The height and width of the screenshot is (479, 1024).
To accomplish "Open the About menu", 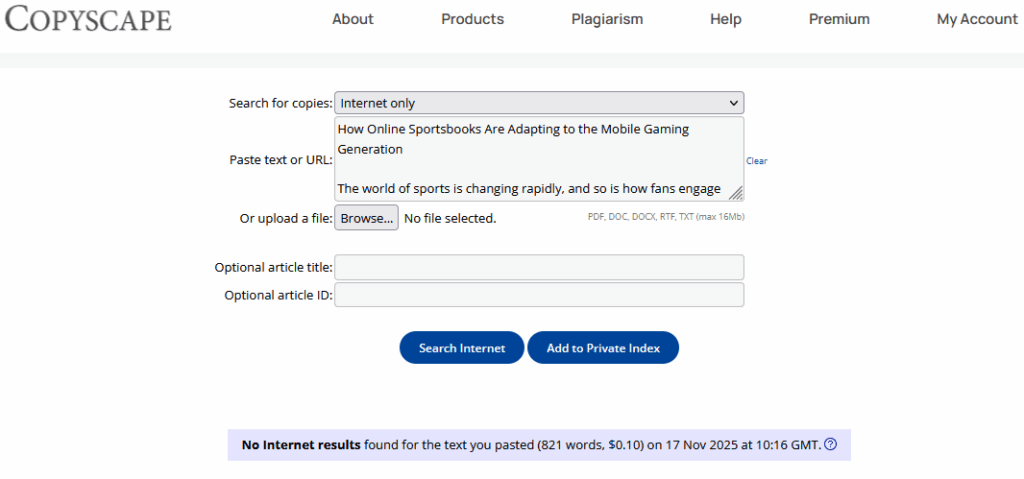I will [x=352, y=19].
